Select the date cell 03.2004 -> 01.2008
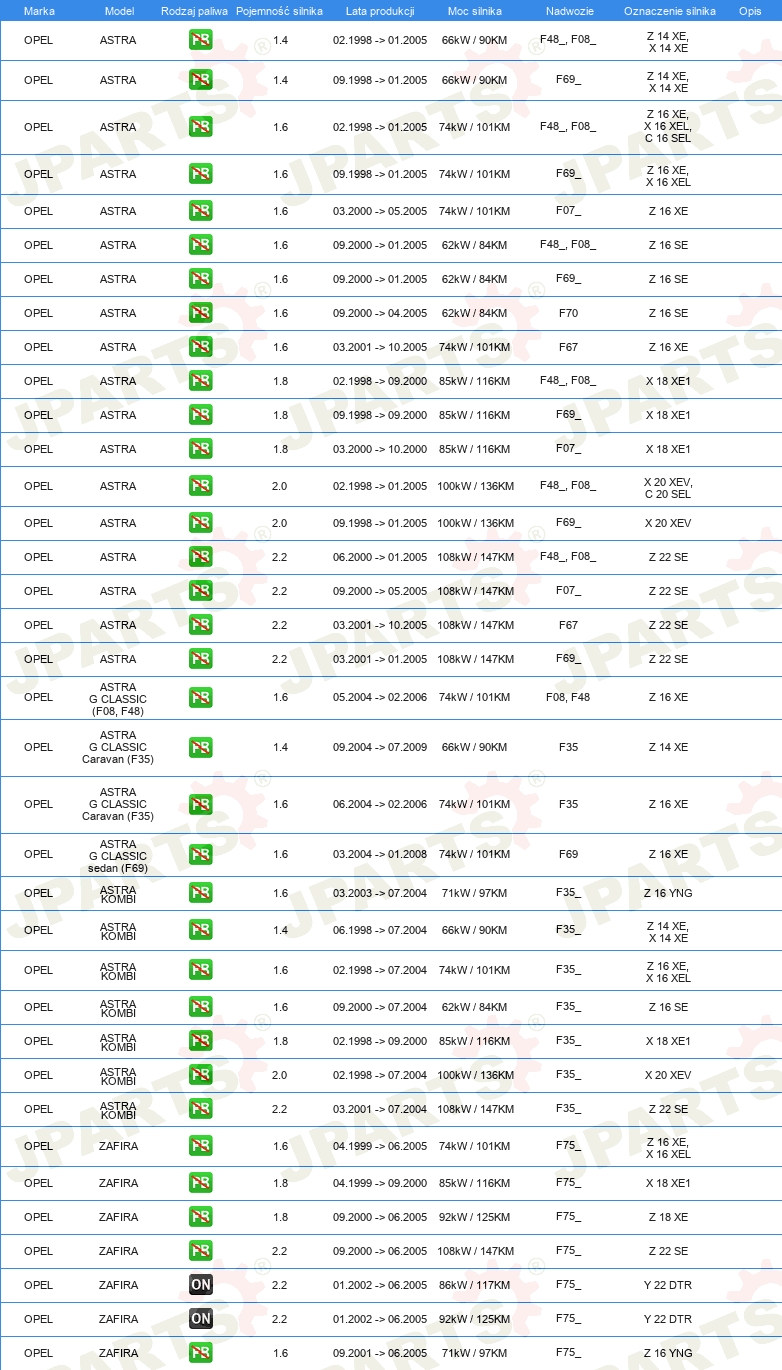 coord(380,854)
